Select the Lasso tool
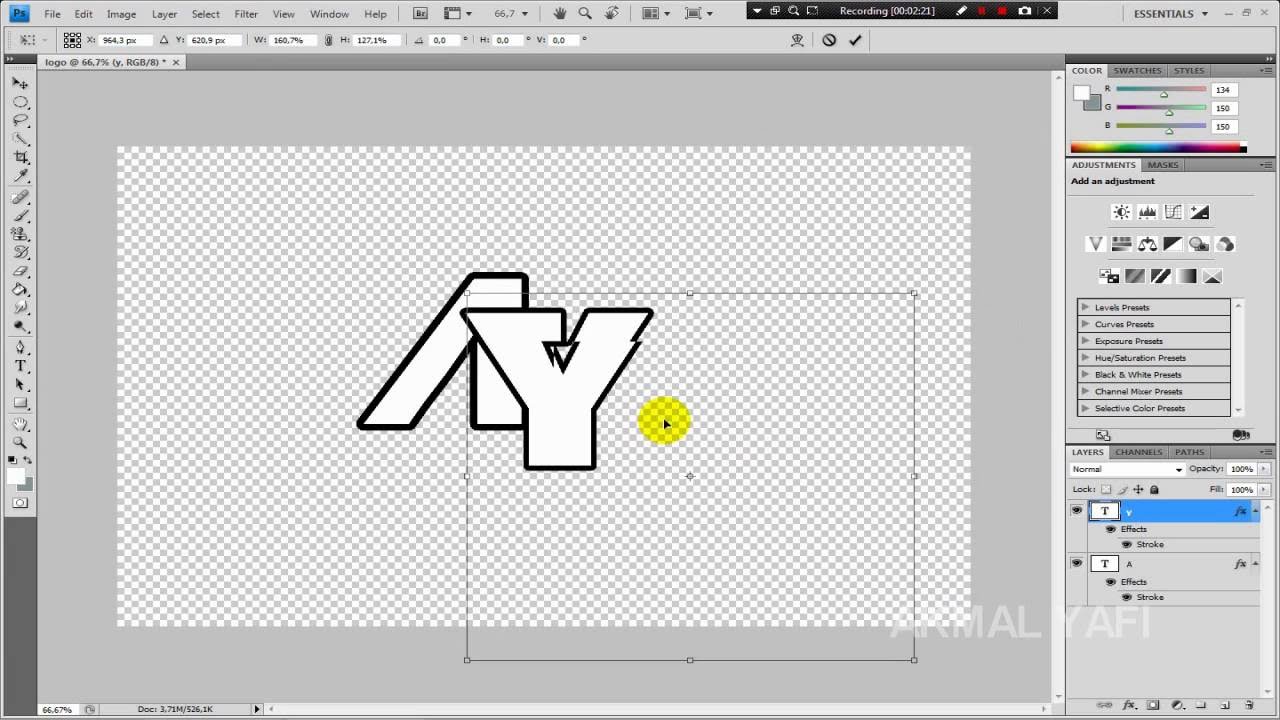Screen dimensions: 1280x720 pos(20,120)
